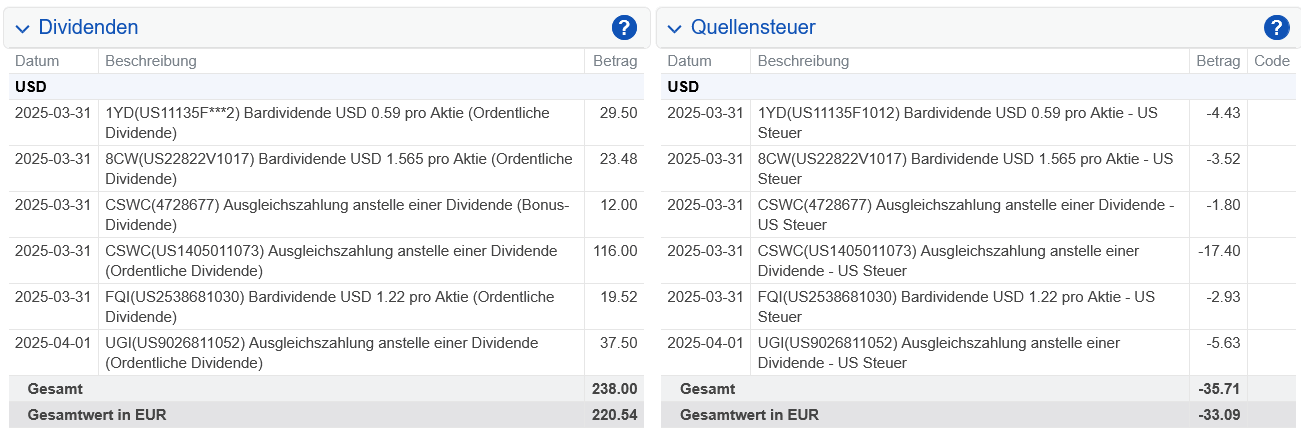Open help for the Quellensteuer section
1301x432 pixels.
(x=1276, y=28)
